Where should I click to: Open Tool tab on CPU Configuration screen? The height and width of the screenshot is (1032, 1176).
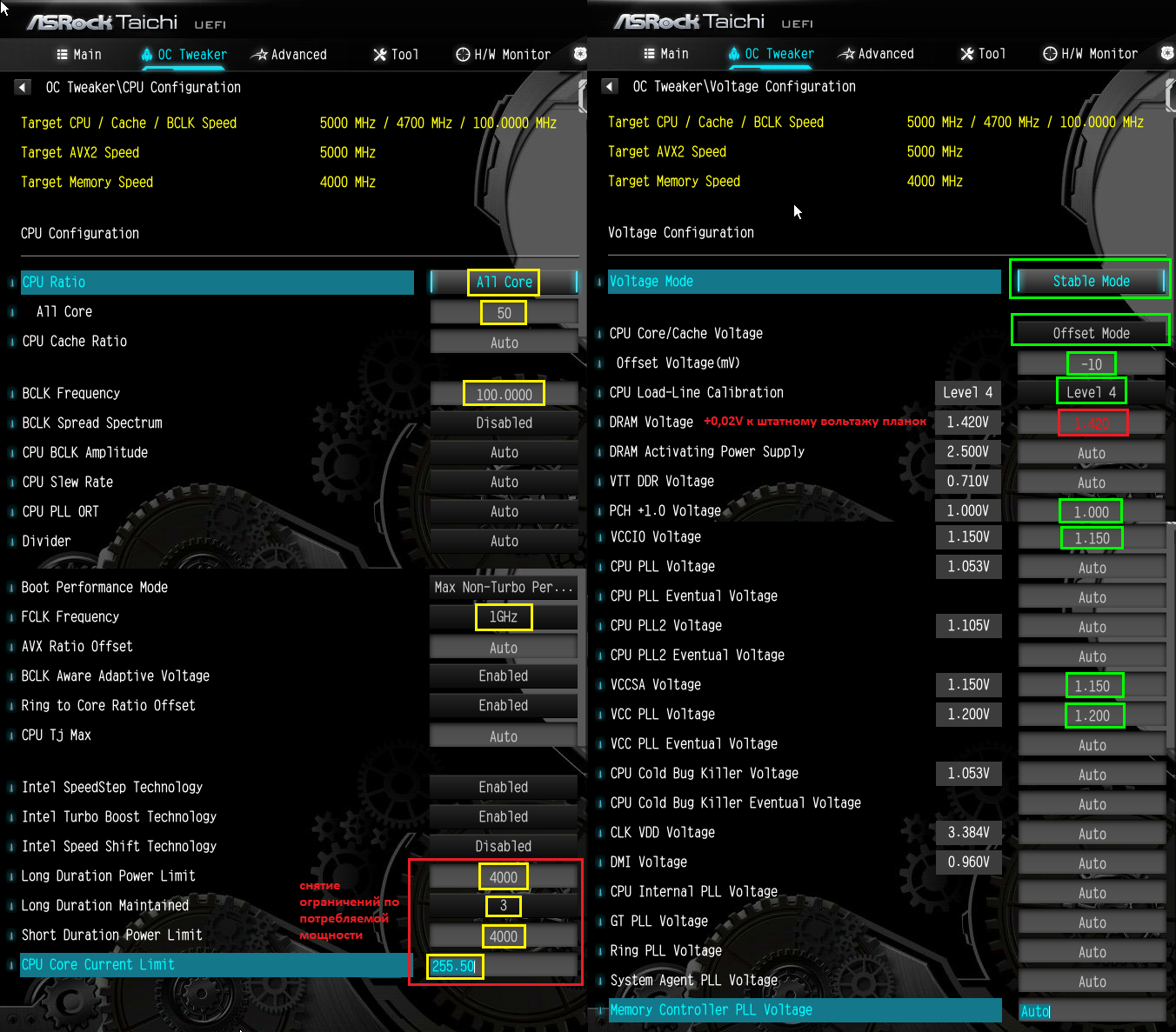pos(396,55)
